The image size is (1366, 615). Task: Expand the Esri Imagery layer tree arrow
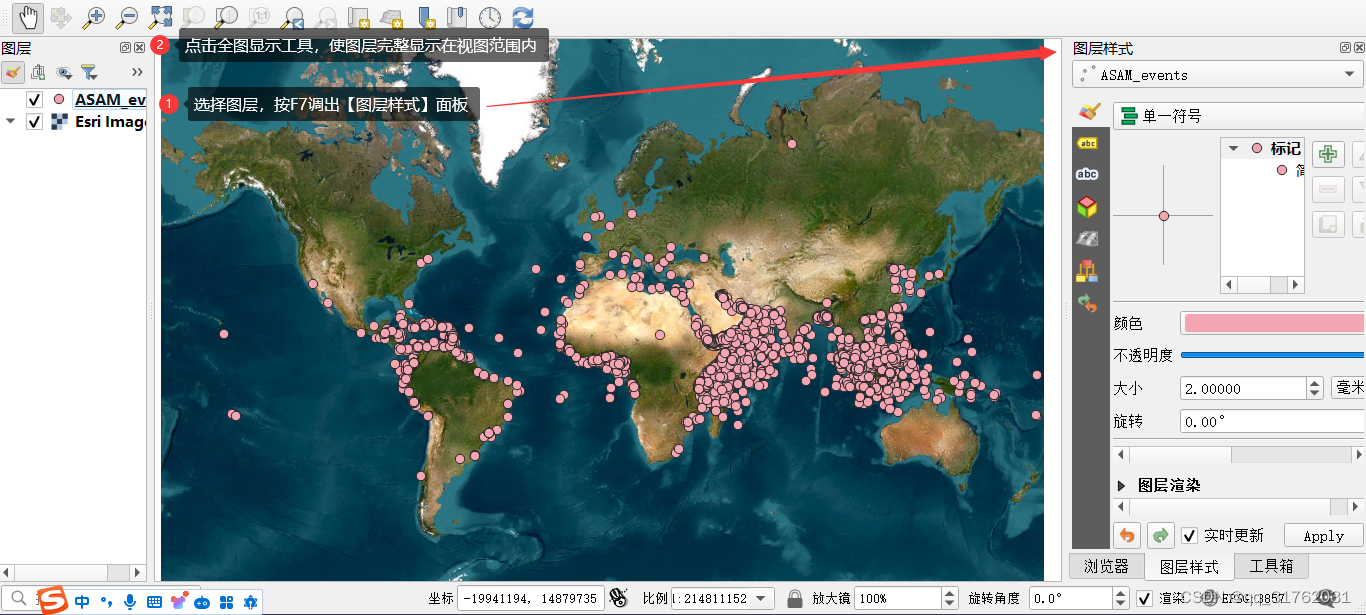point(11,121)
